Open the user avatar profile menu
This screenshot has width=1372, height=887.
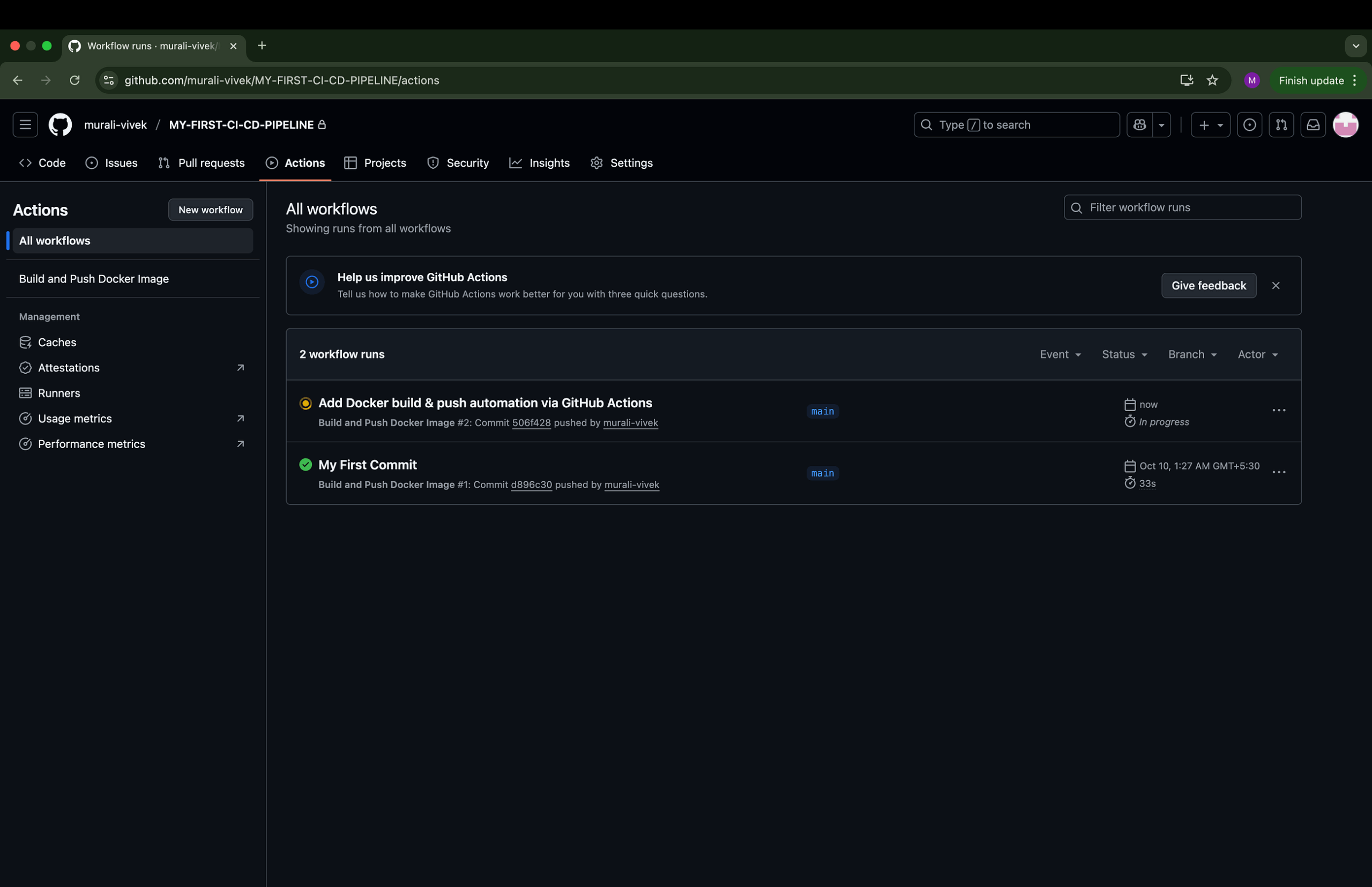(1346, 125)
